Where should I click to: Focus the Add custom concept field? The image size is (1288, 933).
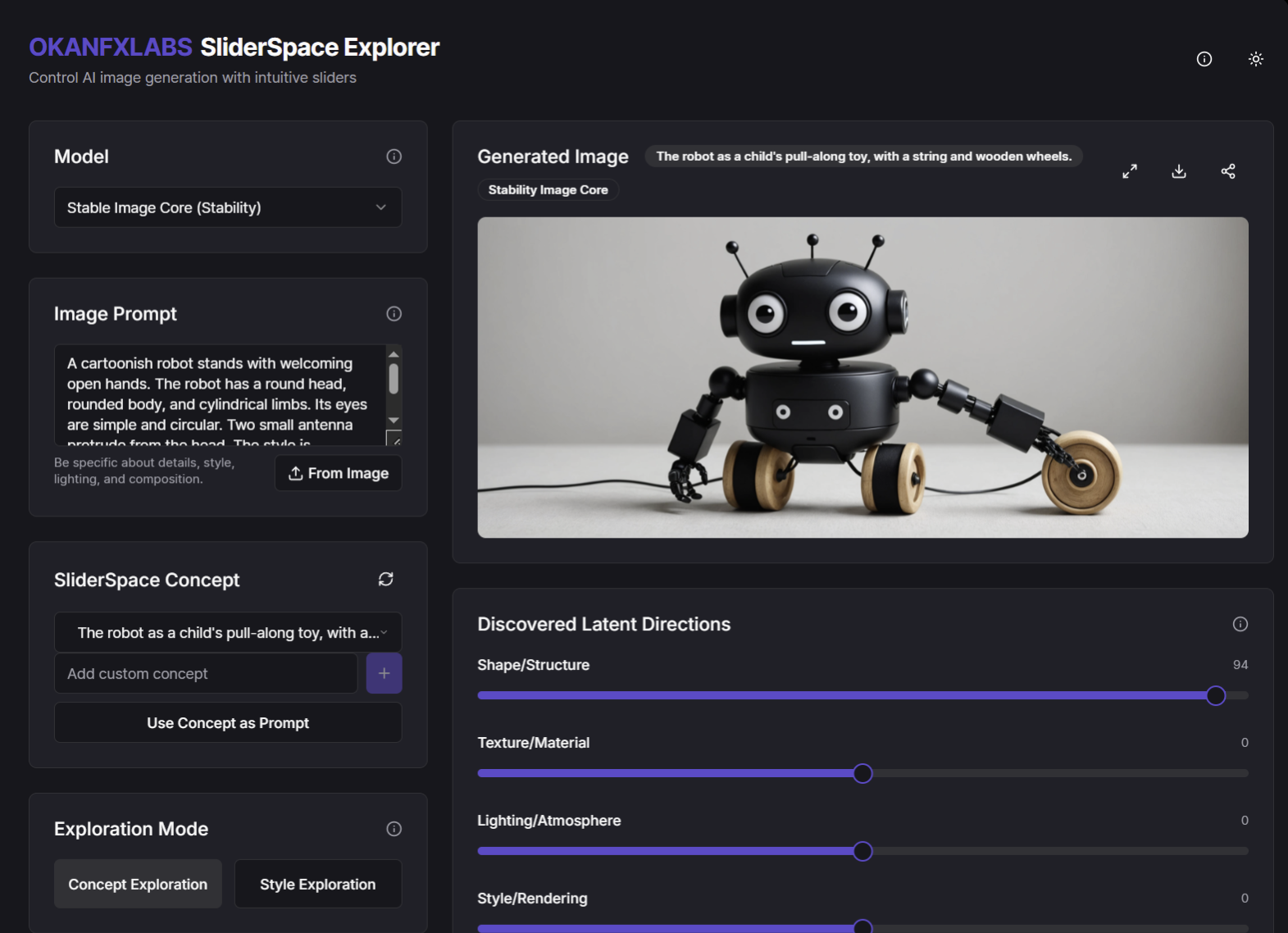coord(206,673)
